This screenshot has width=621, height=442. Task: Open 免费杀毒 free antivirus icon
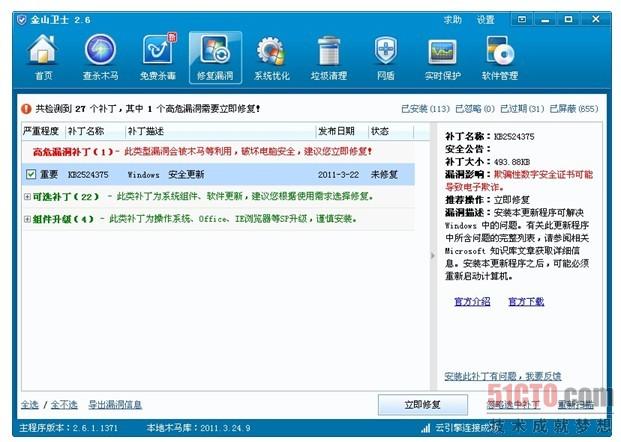158,57
